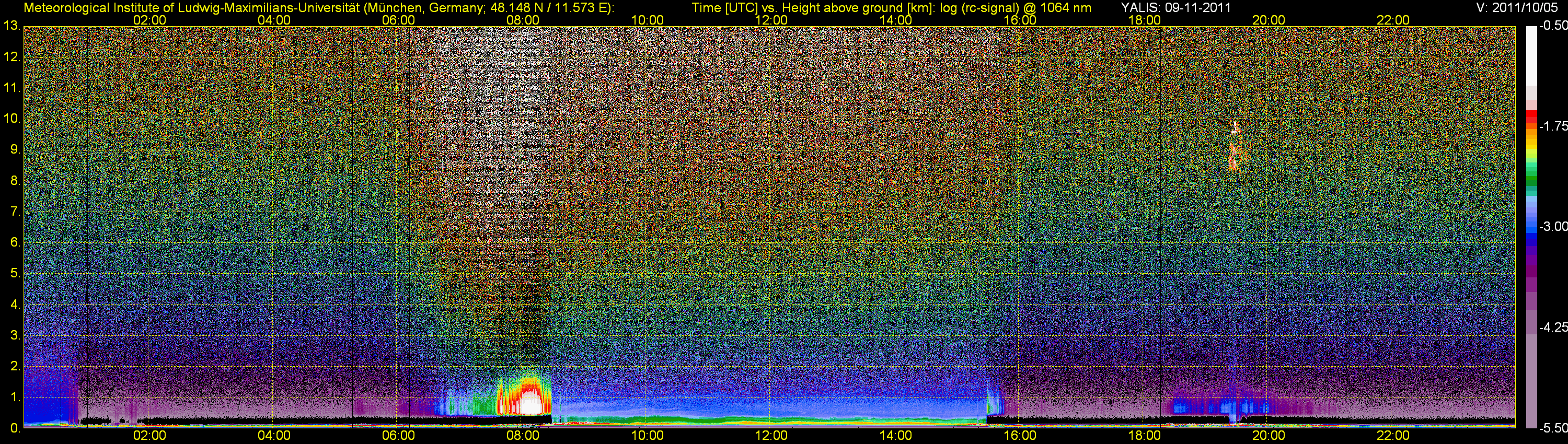Image resolution: width=1568 pixels, height=444 pixels.
Task: Click the 20:00 label on the bottom time axis
Action: 1269,436
